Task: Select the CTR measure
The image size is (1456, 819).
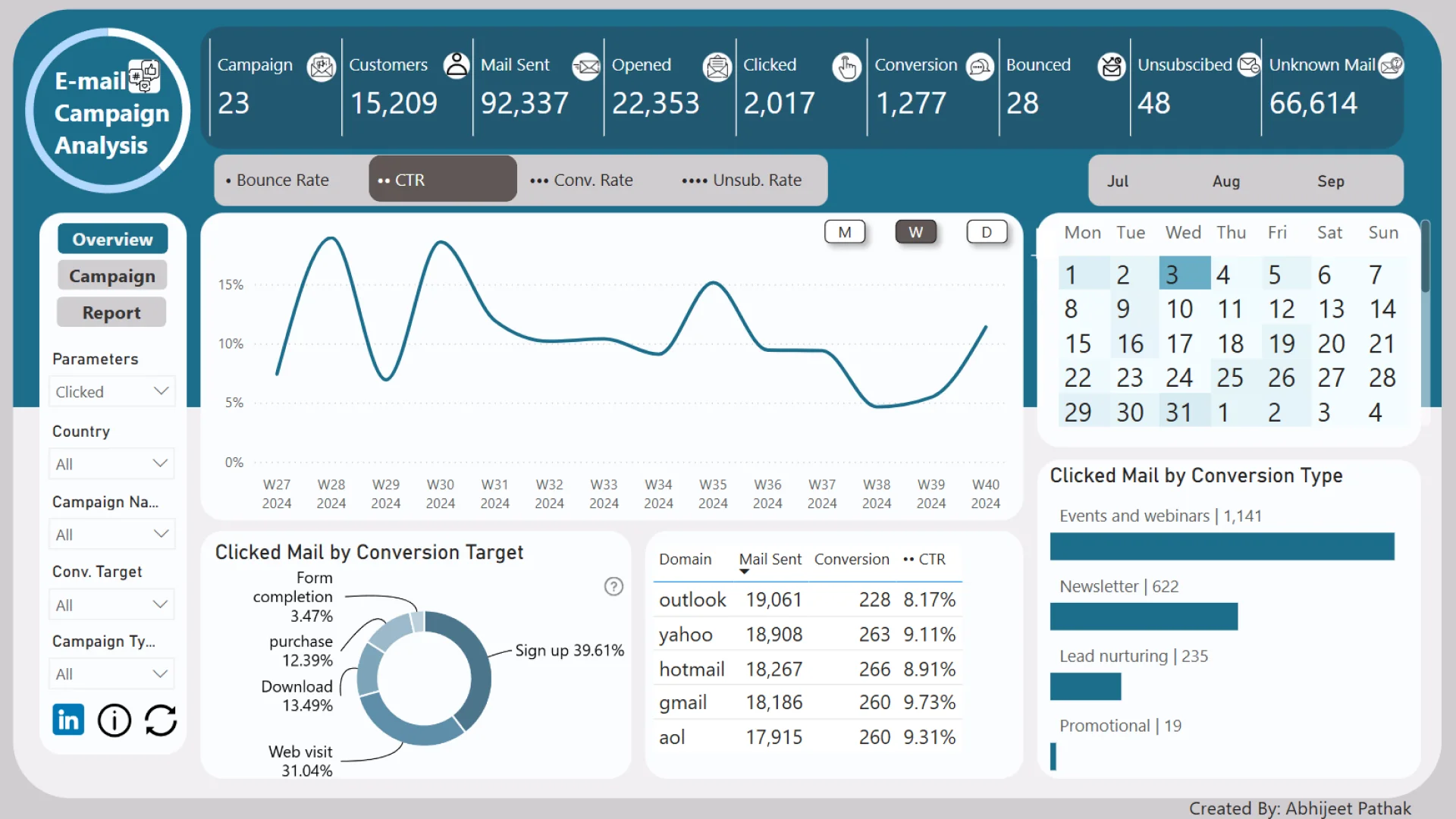Action: pos(442,180)
